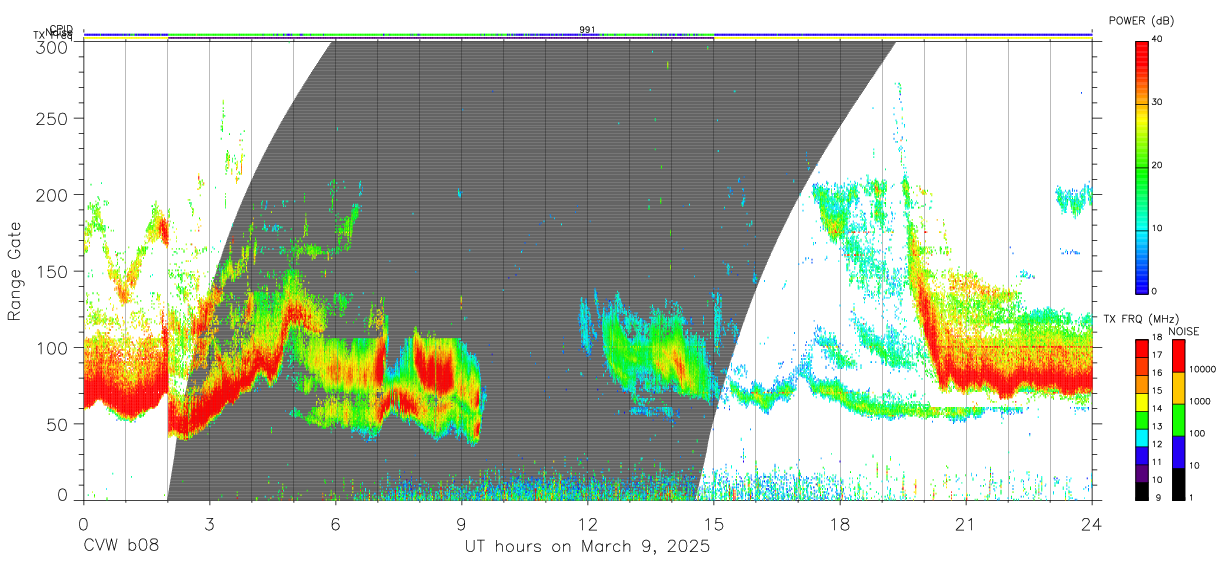Screen dimensions: 1228x567
Task: Click the 1 label in NOISE legend
Action: [x=1191, y=497]
